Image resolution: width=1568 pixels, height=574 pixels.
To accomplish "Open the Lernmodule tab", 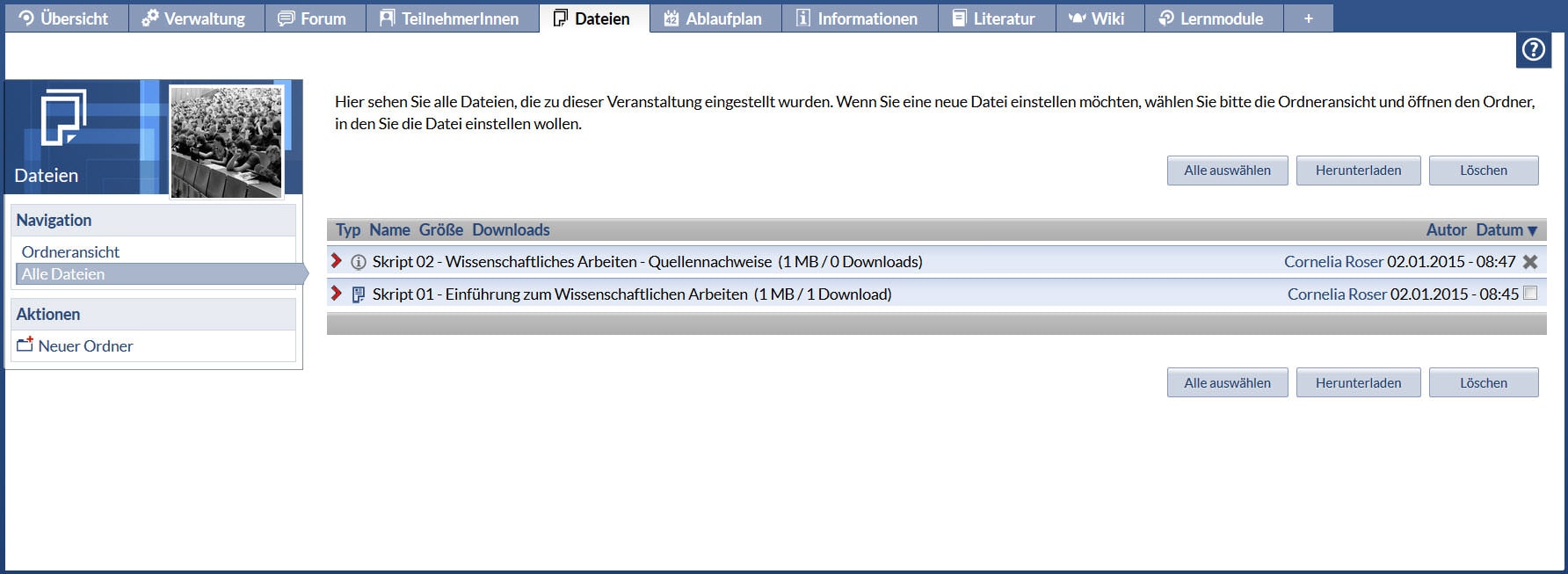I will coord(1212,18).
